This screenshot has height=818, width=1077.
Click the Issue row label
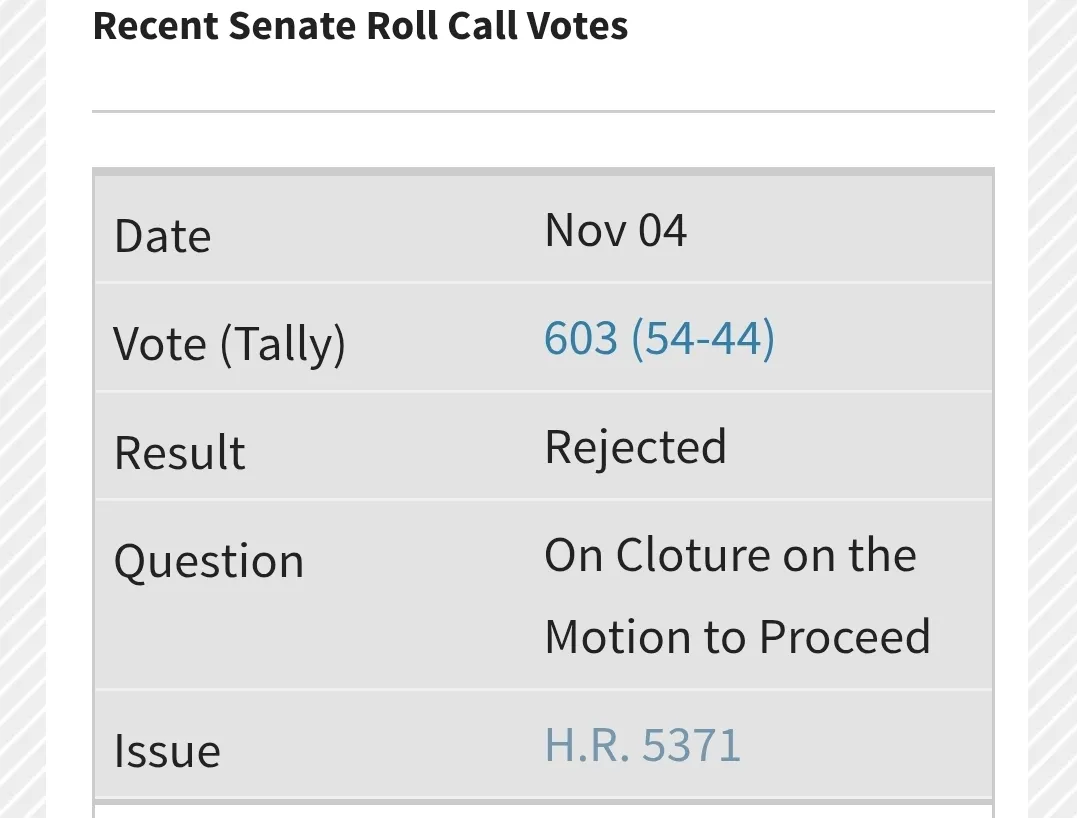(x=167, y=751)
